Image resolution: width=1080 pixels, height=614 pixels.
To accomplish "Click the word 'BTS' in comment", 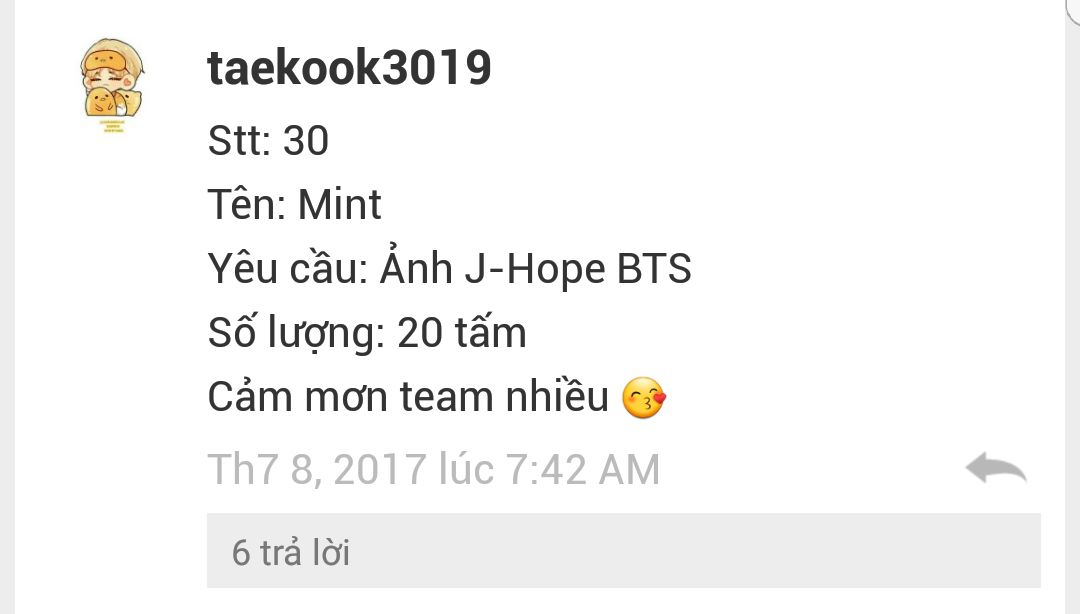I will coord(654,268).
